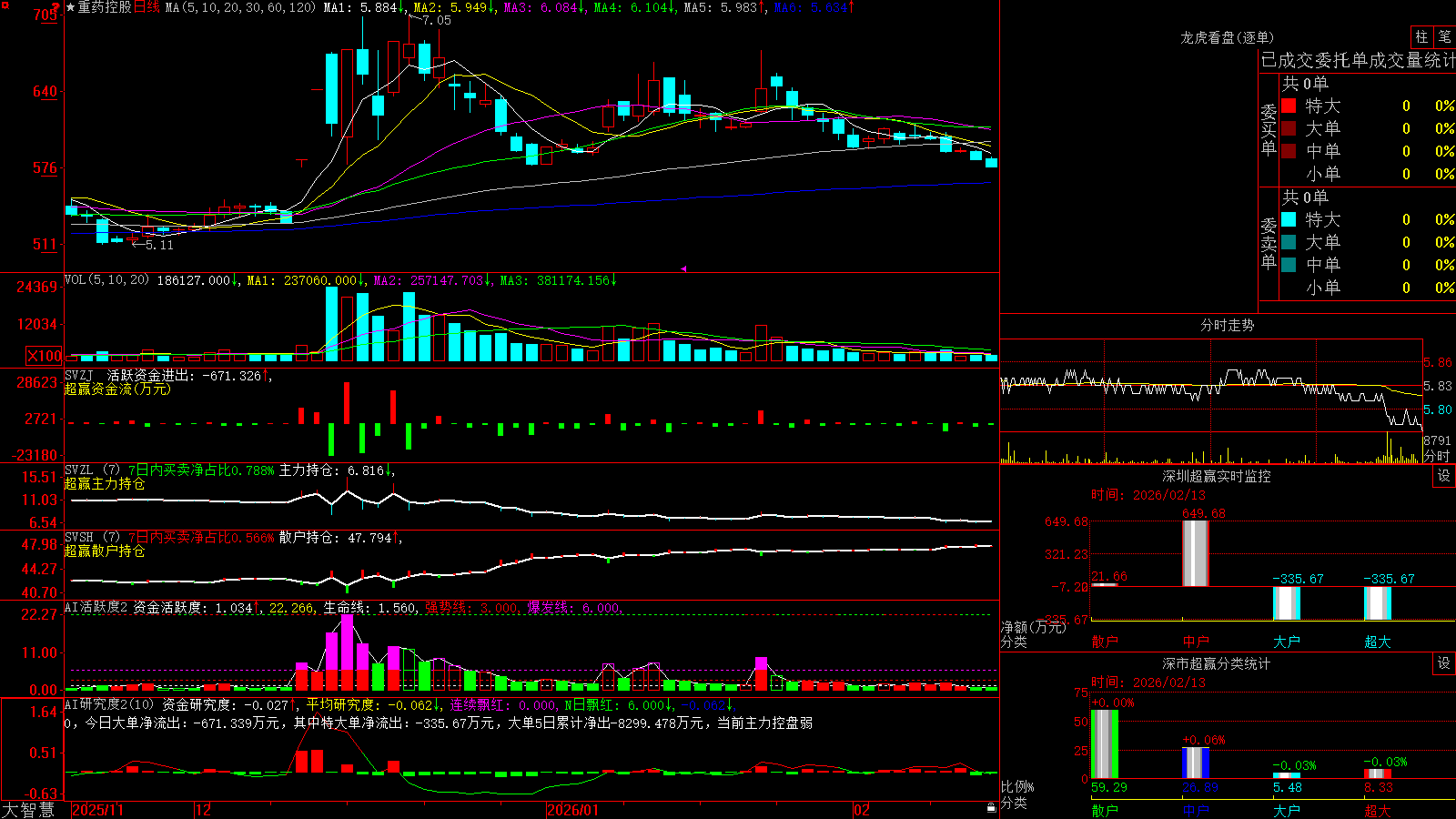Click the 委卖单 section label

[1269, 243]
